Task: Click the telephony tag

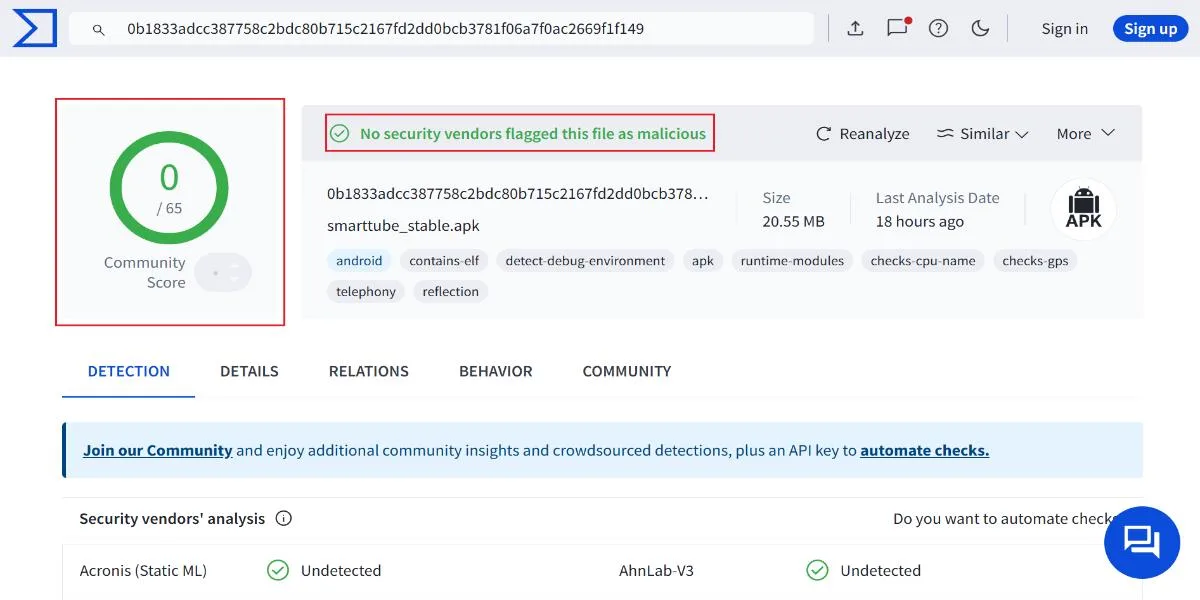Action: (x=366, y=292)
